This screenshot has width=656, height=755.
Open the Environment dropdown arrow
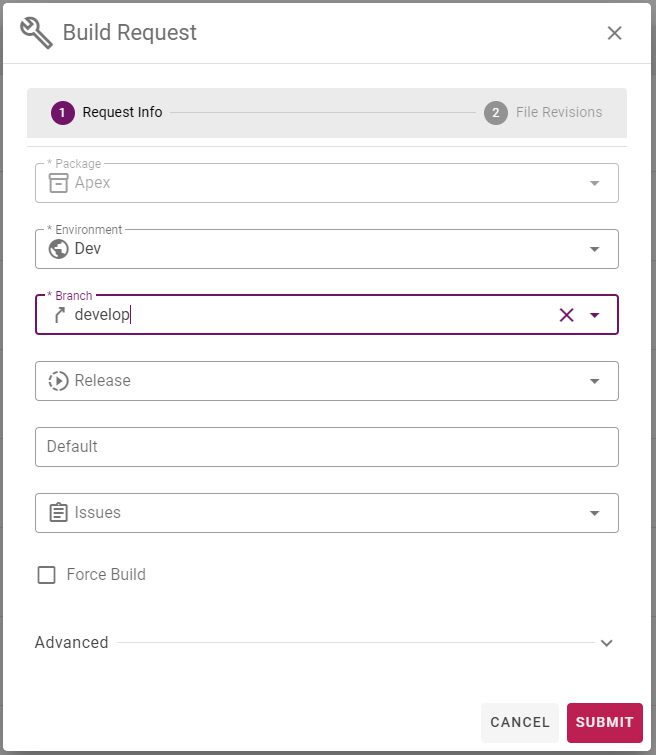click(595, 249)
